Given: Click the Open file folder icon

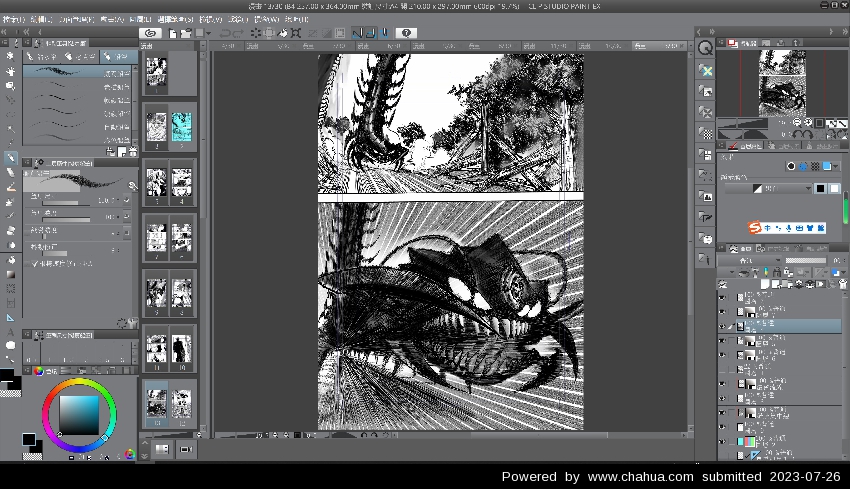Looking at the screenshot, I should pyautogui.click(x=186, y=33).
